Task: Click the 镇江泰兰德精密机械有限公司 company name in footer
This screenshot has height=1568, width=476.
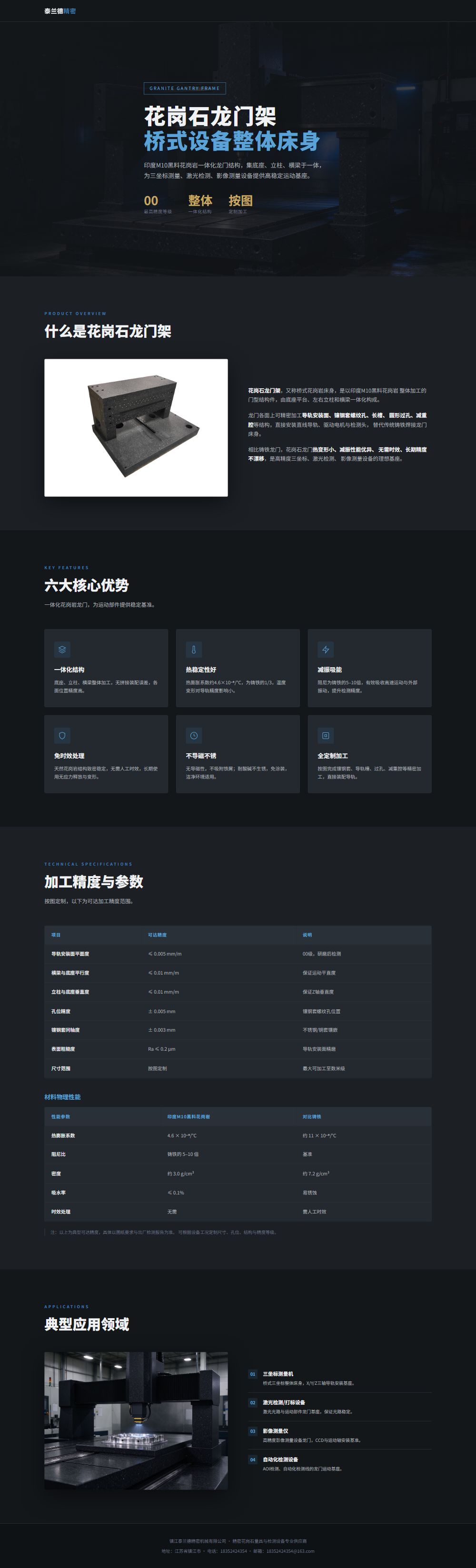Action: tap(198, 1541)
